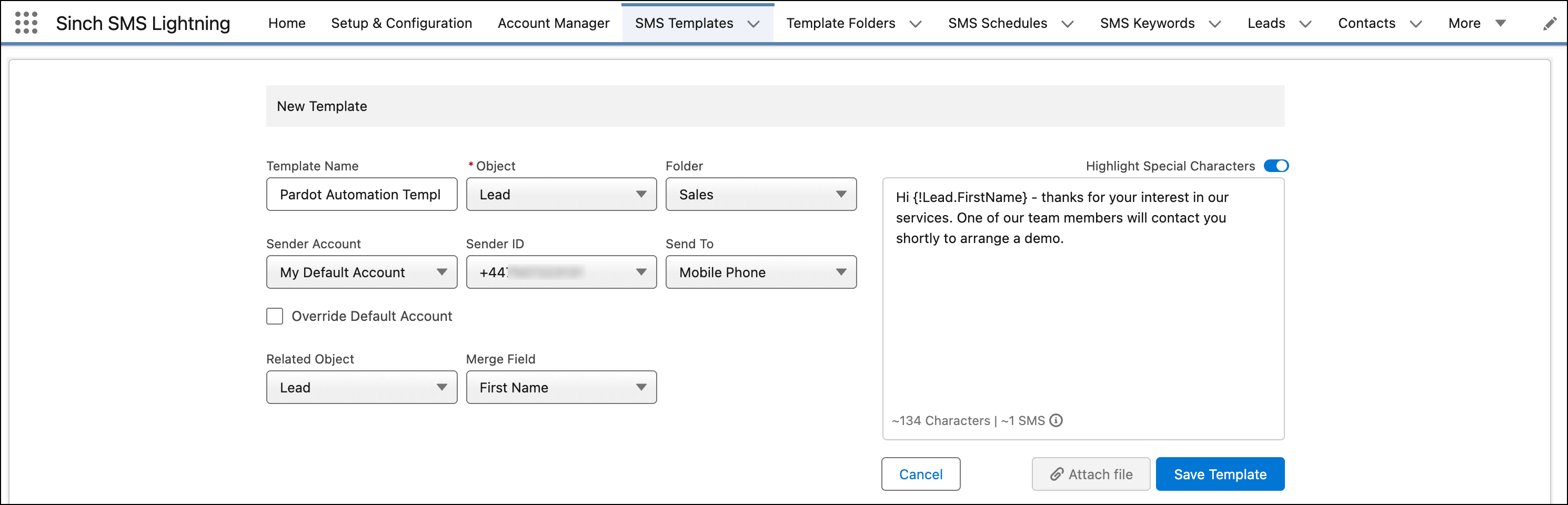Click the Attach file button
Viewport: 1568px width, 505px height.
(1091, 474)
